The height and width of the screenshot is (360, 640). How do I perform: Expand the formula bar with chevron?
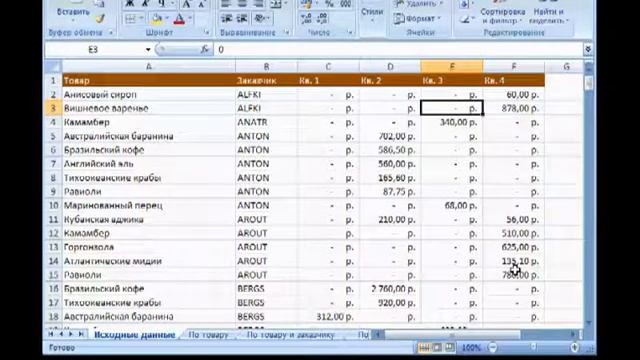tap(588, 49)
